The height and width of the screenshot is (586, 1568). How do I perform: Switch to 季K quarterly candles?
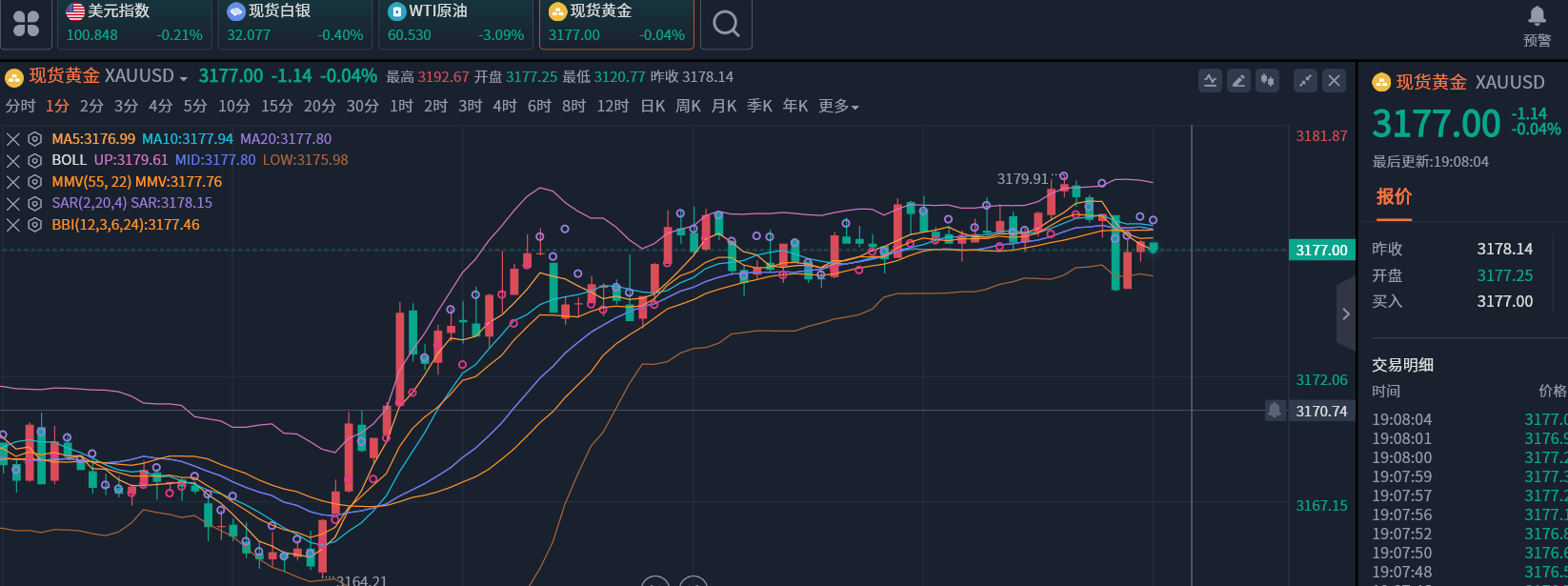[x=759, y=107]
